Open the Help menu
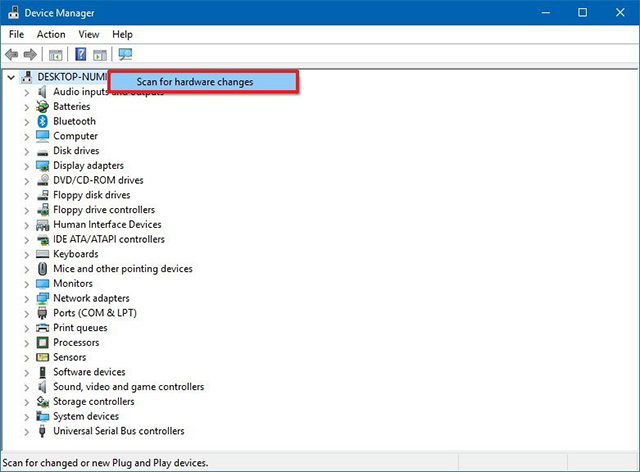 [x=122, y=34]
